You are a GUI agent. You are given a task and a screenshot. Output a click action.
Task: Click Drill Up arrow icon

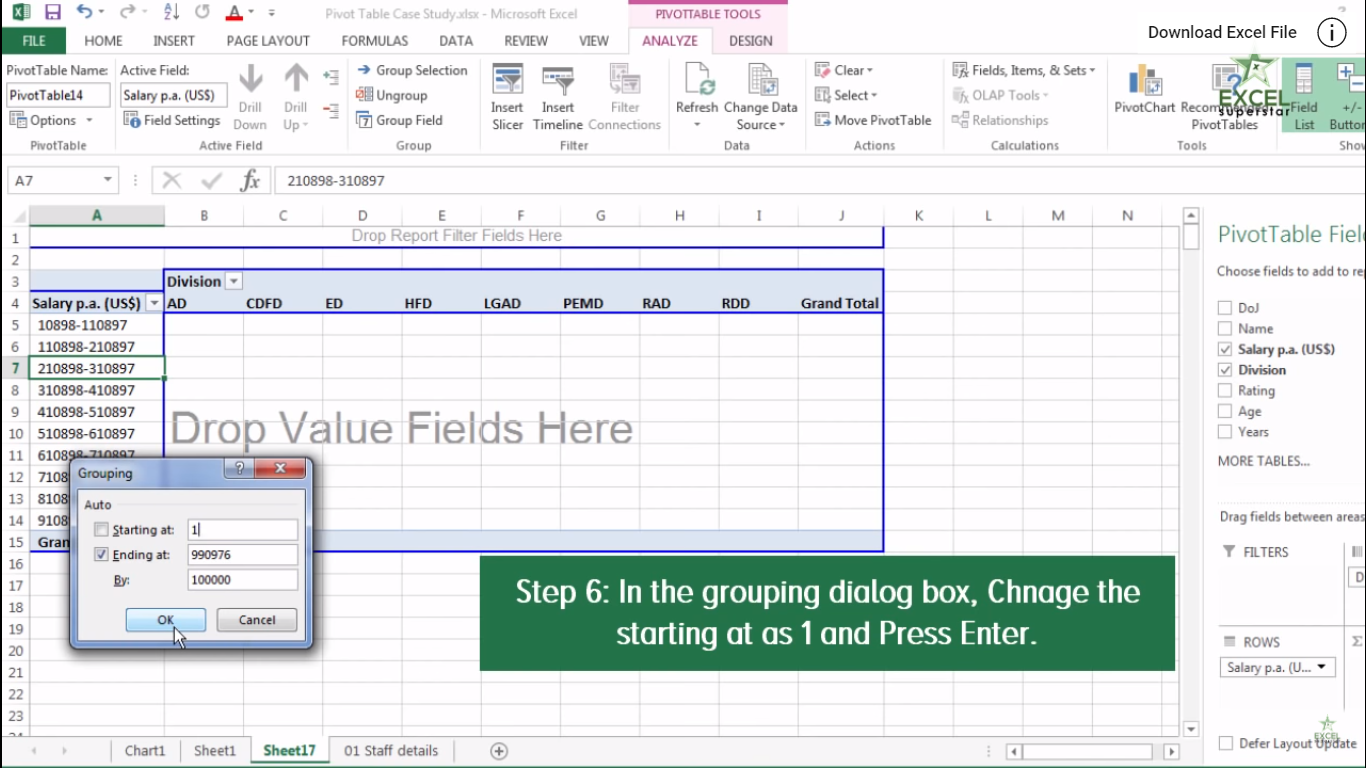click(x=296, y=79)
